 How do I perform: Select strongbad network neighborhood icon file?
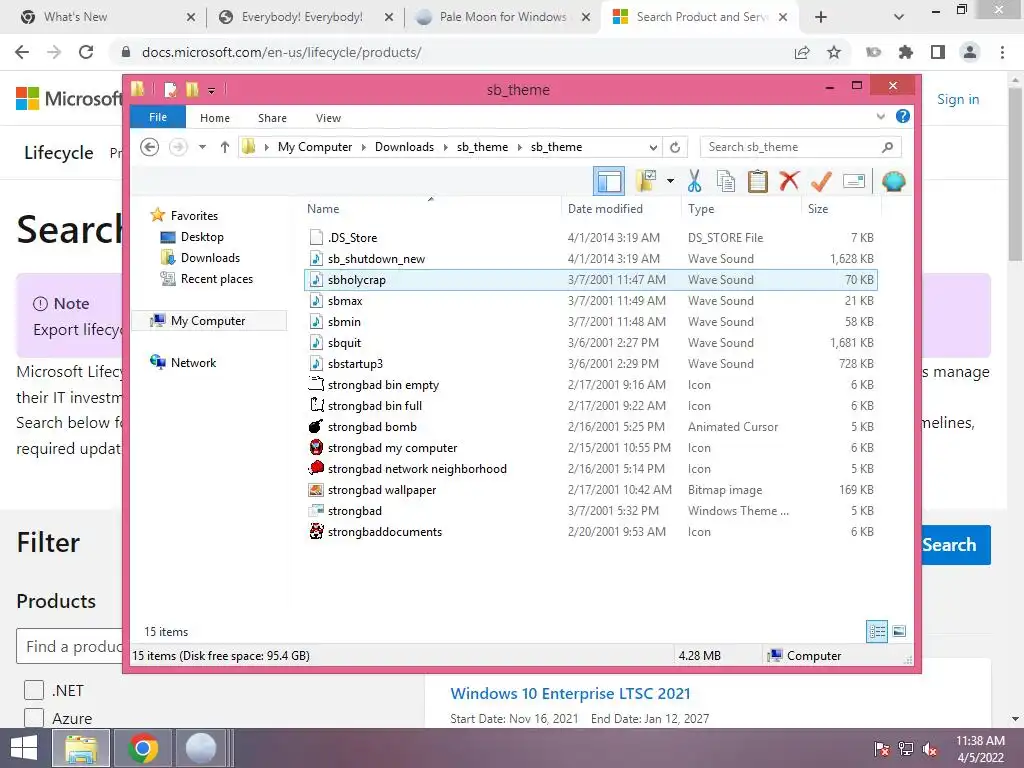pos(591,468)
